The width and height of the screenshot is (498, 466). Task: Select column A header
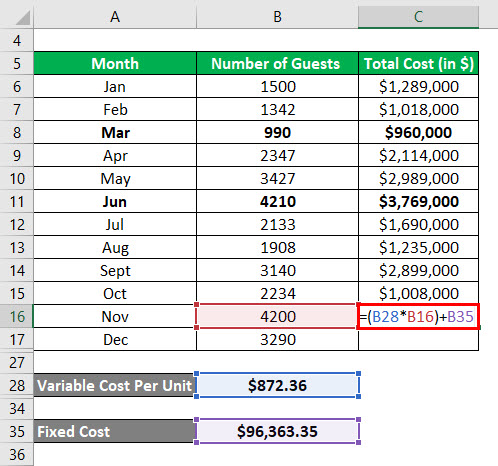pyautogui.click(x=115, y=16)
